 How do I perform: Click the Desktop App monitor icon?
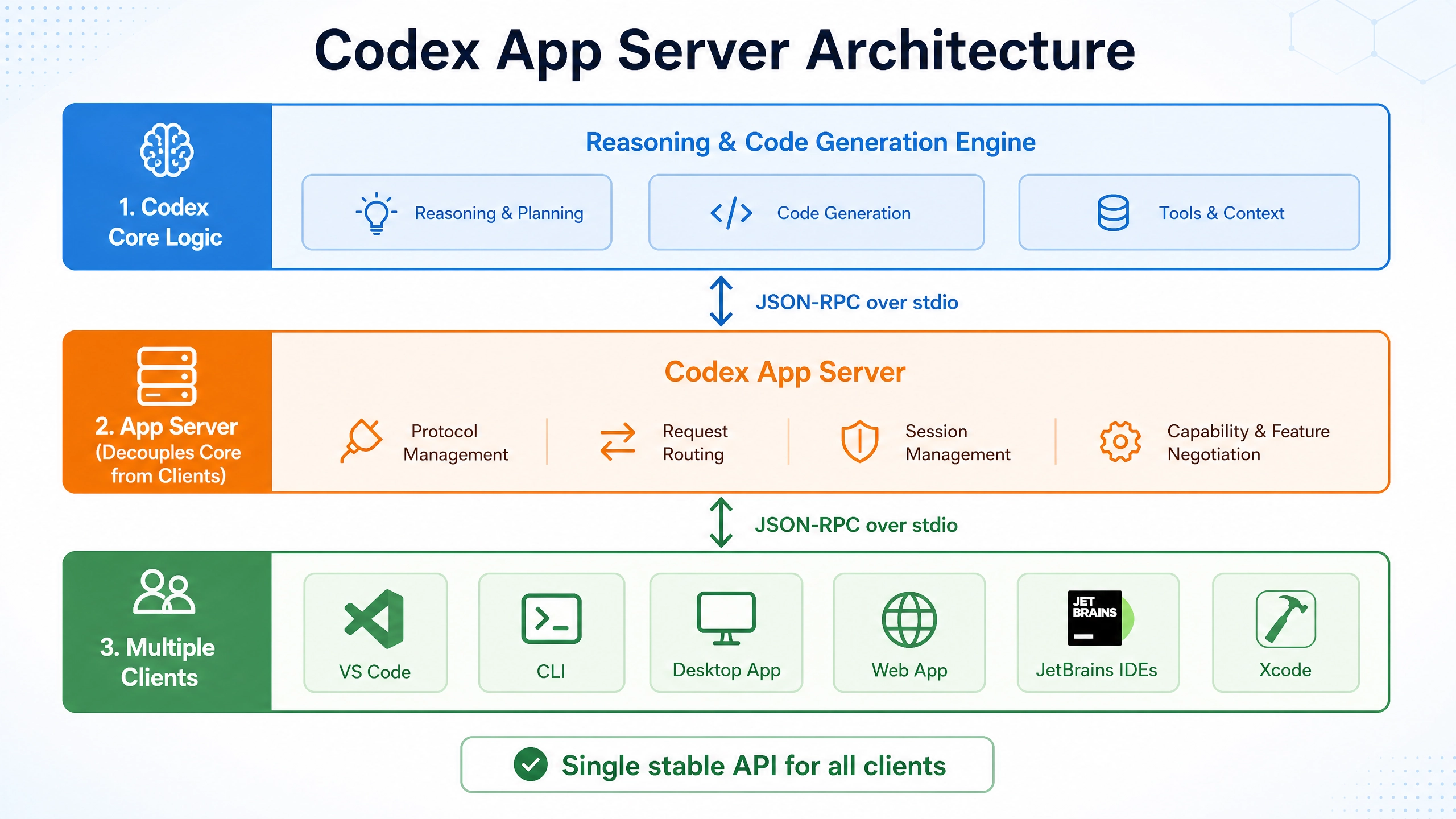pyautogui.click(x=726, y=618)
